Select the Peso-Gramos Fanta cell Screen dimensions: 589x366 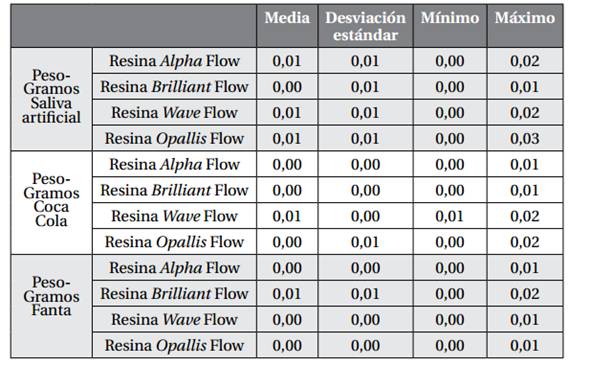[51, 306]
